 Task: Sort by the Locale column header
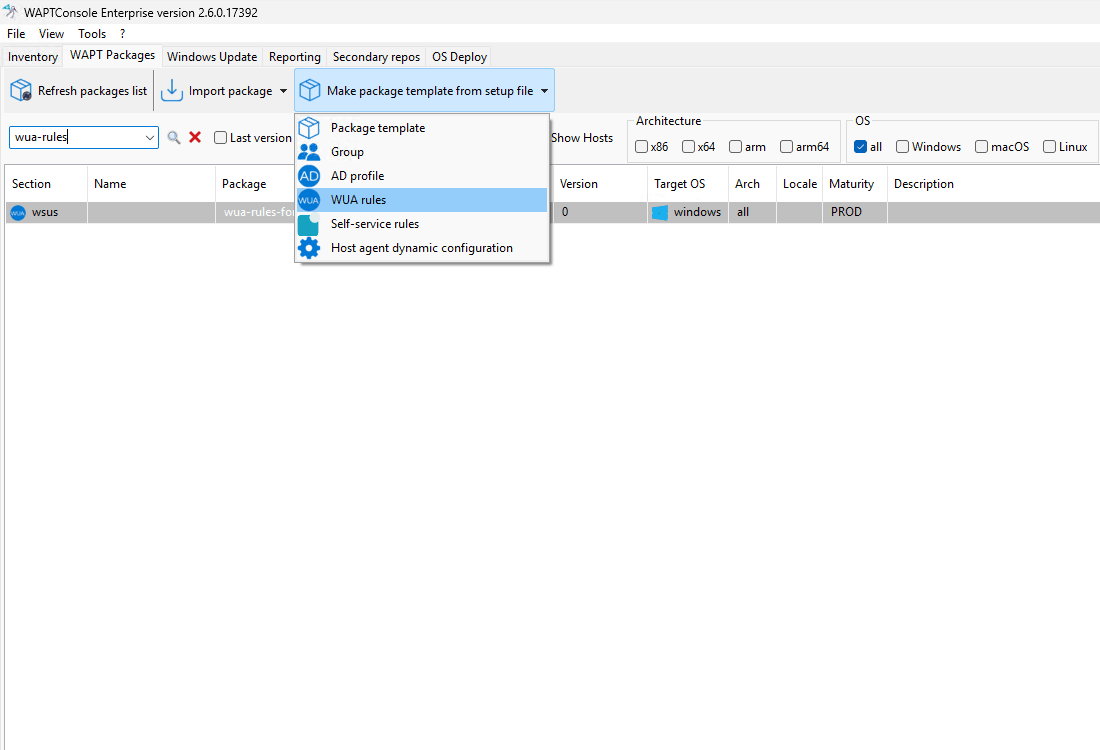800,184
